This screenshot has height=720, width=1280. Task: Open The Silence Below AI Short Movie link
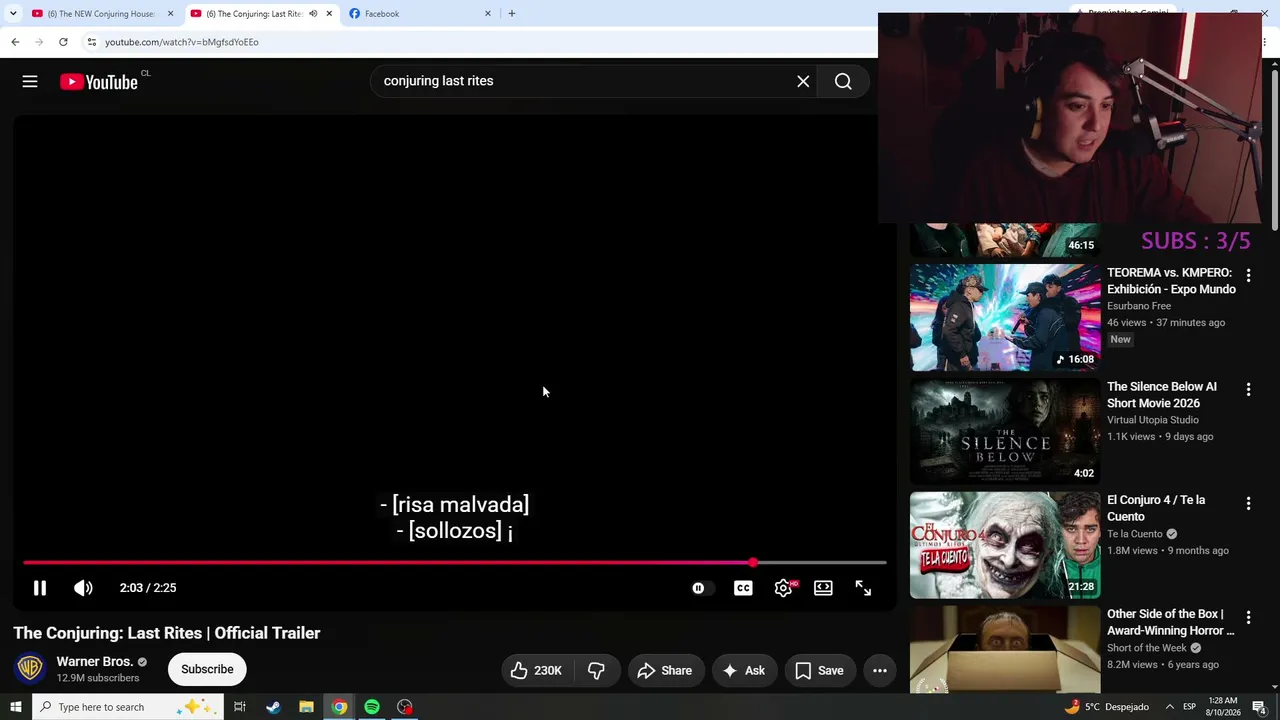coord(1162,395)
